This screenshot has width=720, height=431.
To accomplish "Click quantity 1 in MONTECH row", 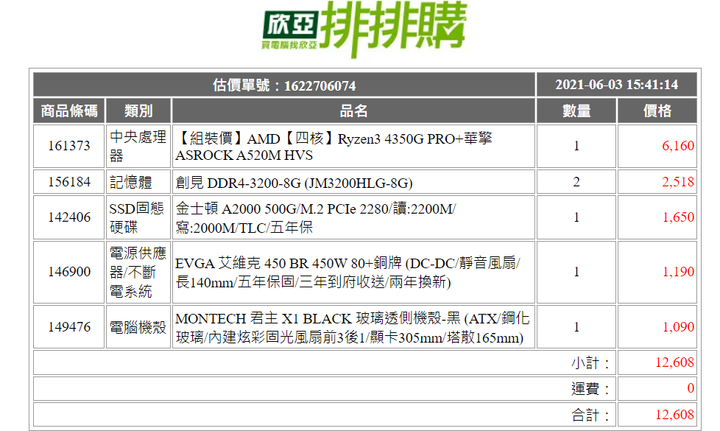I will click(576, 327).
